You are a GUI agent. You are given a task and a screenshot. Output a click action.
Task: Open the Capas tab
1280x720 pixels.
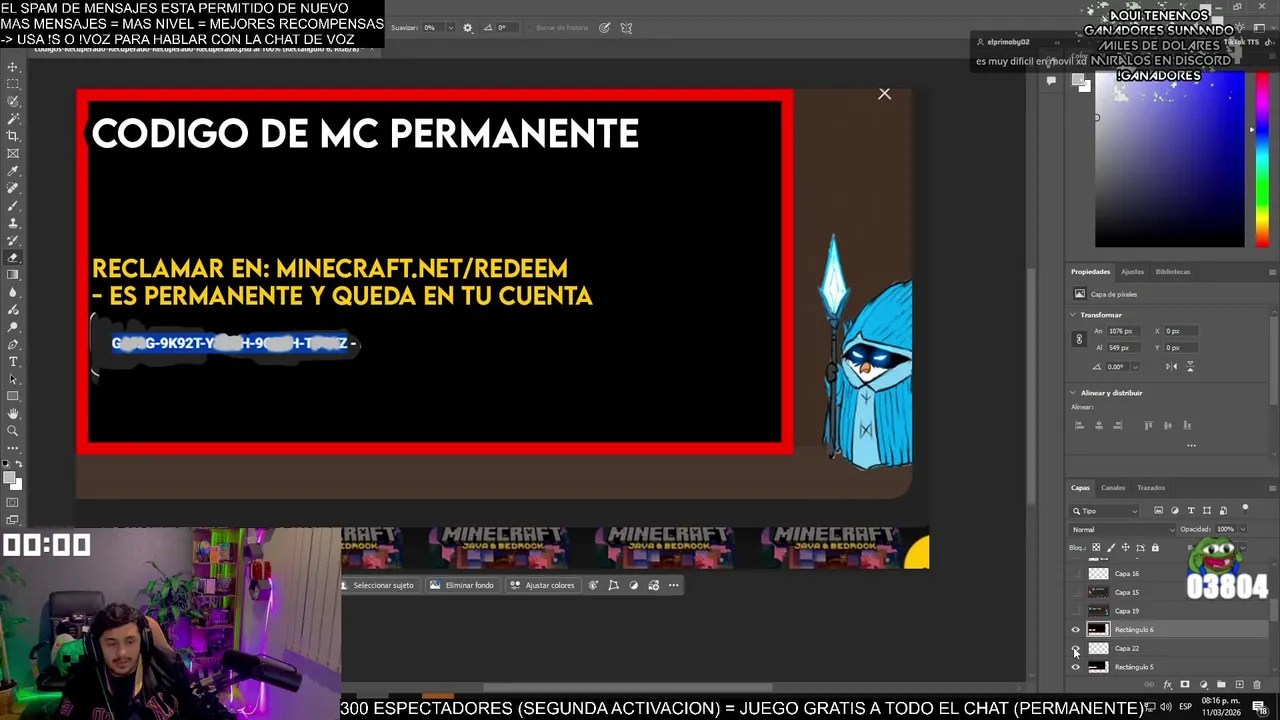tap(1080, 488)
